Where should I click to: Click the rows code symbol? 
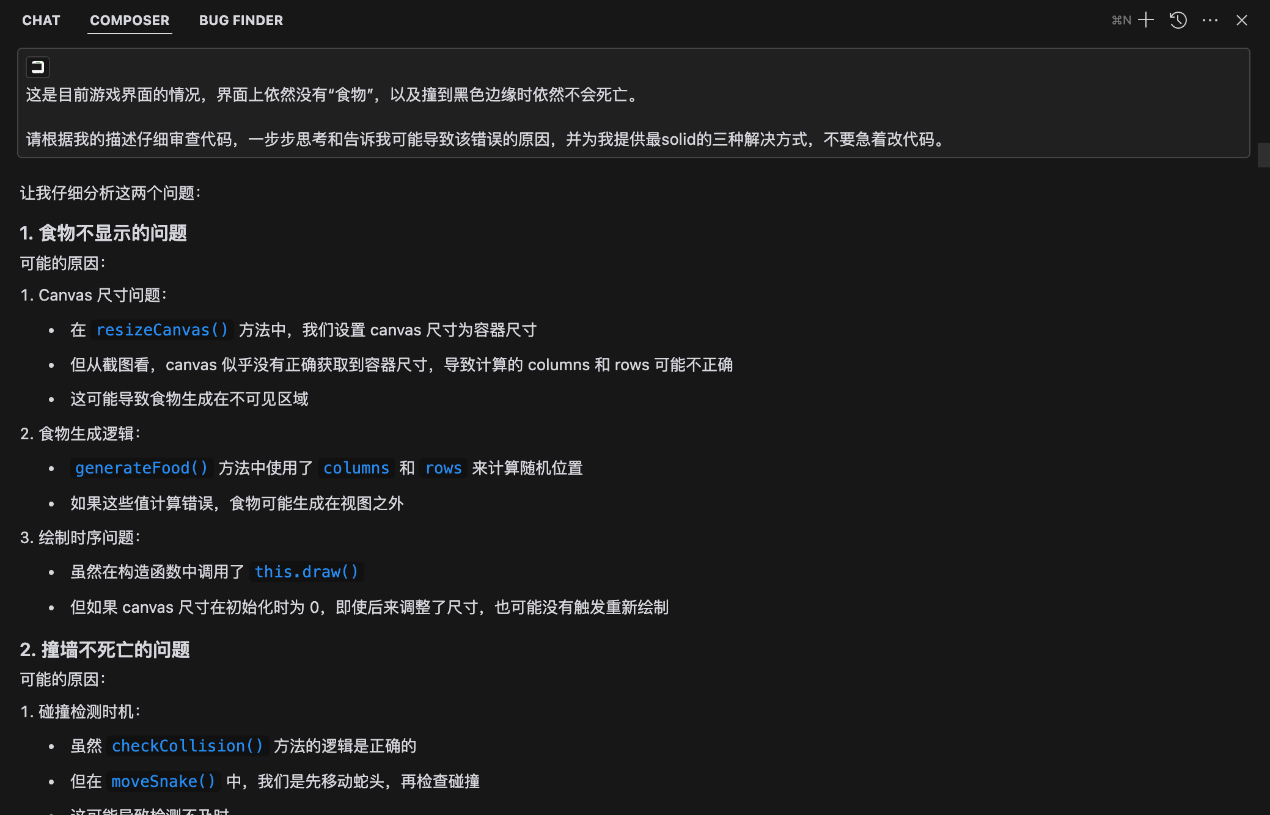point(443,468)
